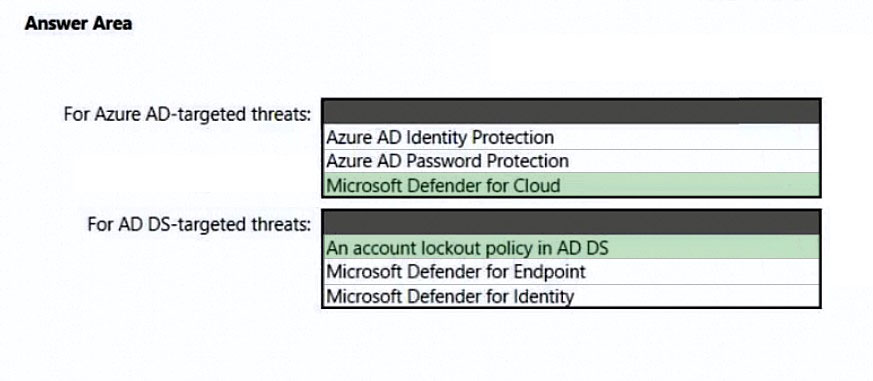The image size is (873, 381).
Task: Select Microsoft Defender for Cloud option
Action: click(x=571, y=184)
